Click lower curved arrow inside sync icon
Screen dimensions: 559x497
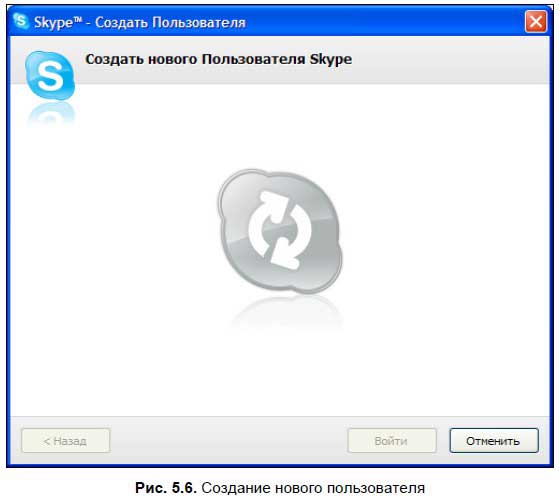tap(292, 247)
